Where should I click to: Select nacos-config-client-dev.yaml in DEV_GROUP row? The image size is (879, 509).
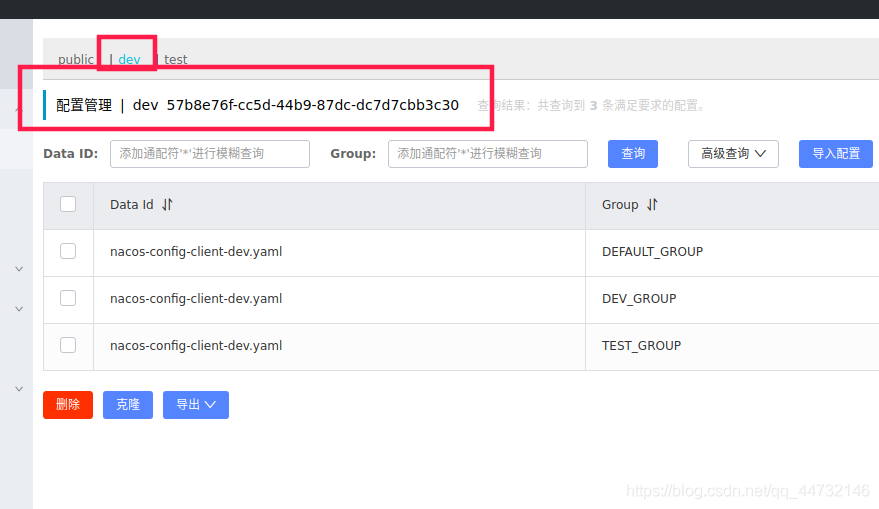(x=196, y=299)
